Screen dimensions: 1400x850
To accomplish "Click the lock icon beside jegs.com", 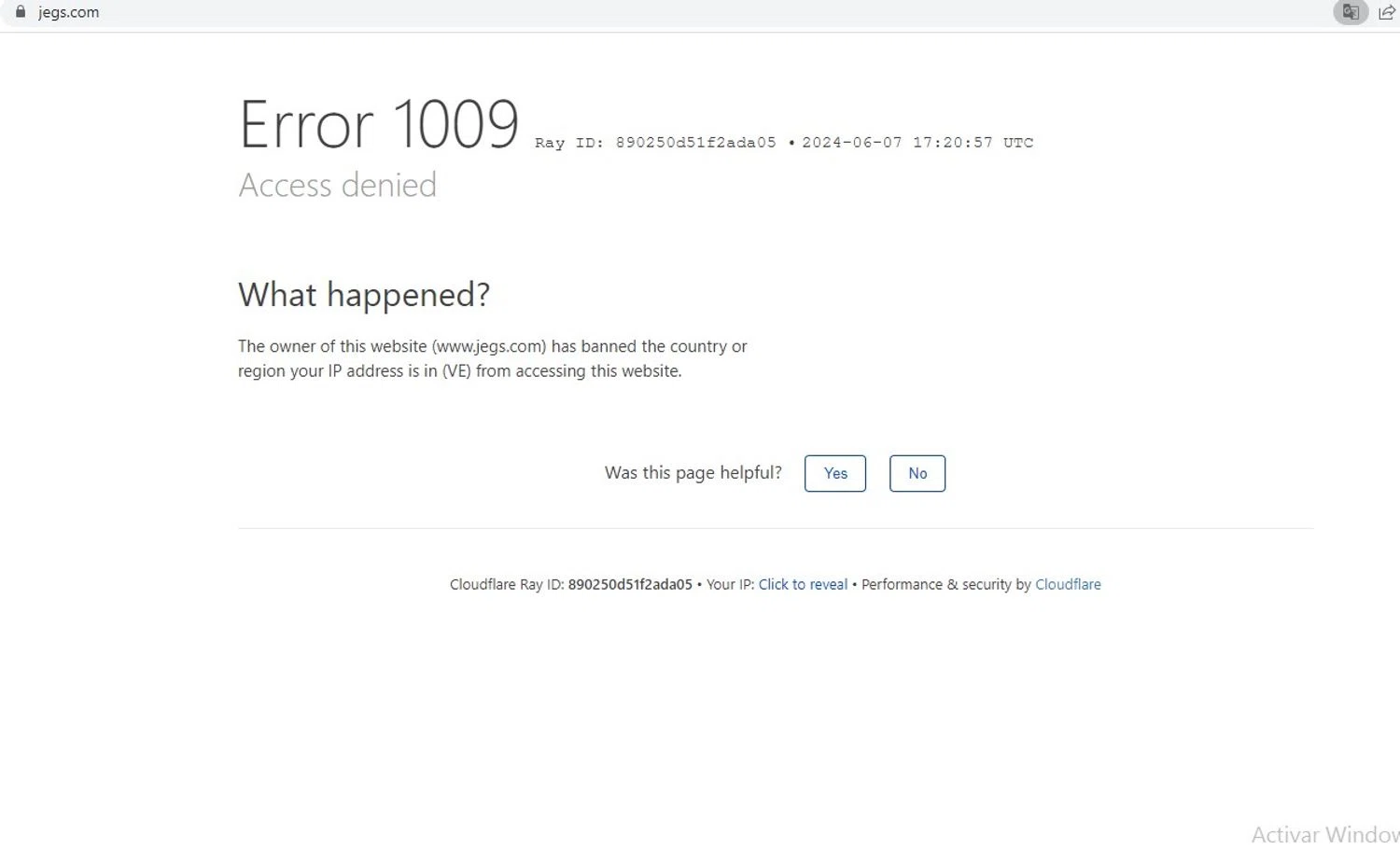I will point(21,12).
